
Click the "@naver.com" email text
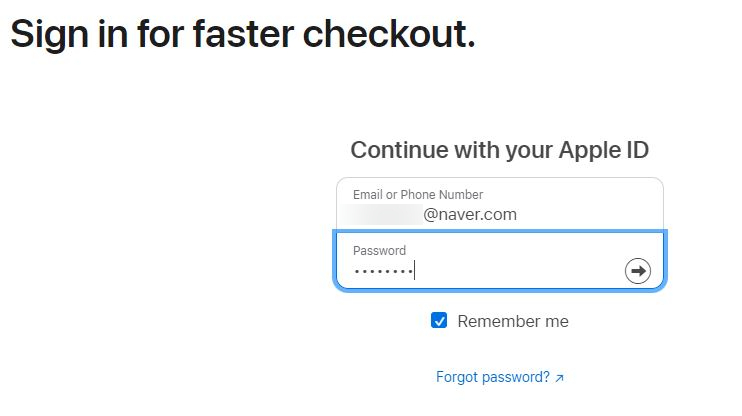coord(470,214)
